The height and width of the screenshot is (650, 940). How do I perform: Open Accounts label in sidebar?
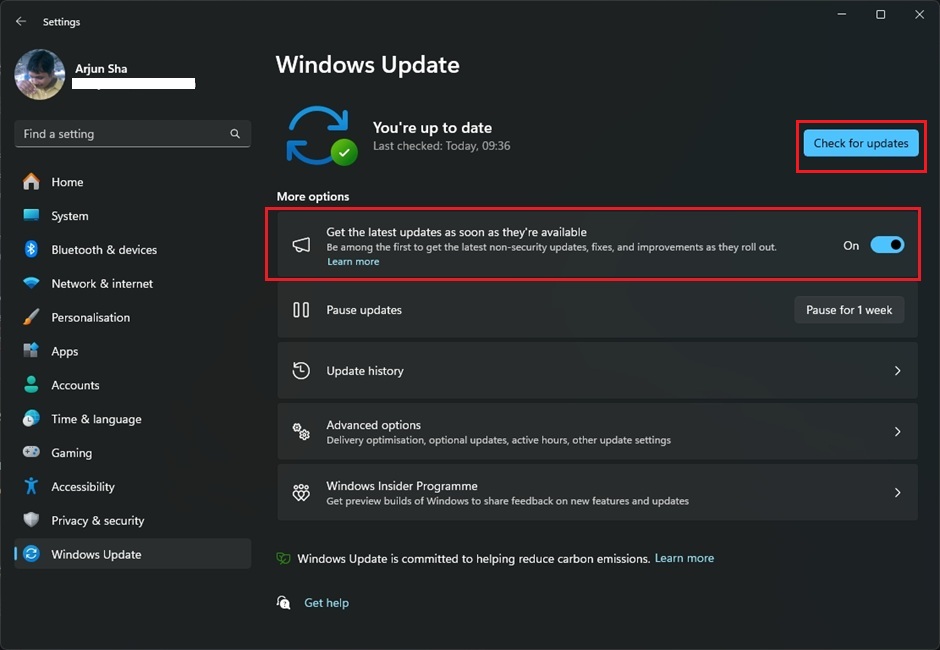point(76,385)
